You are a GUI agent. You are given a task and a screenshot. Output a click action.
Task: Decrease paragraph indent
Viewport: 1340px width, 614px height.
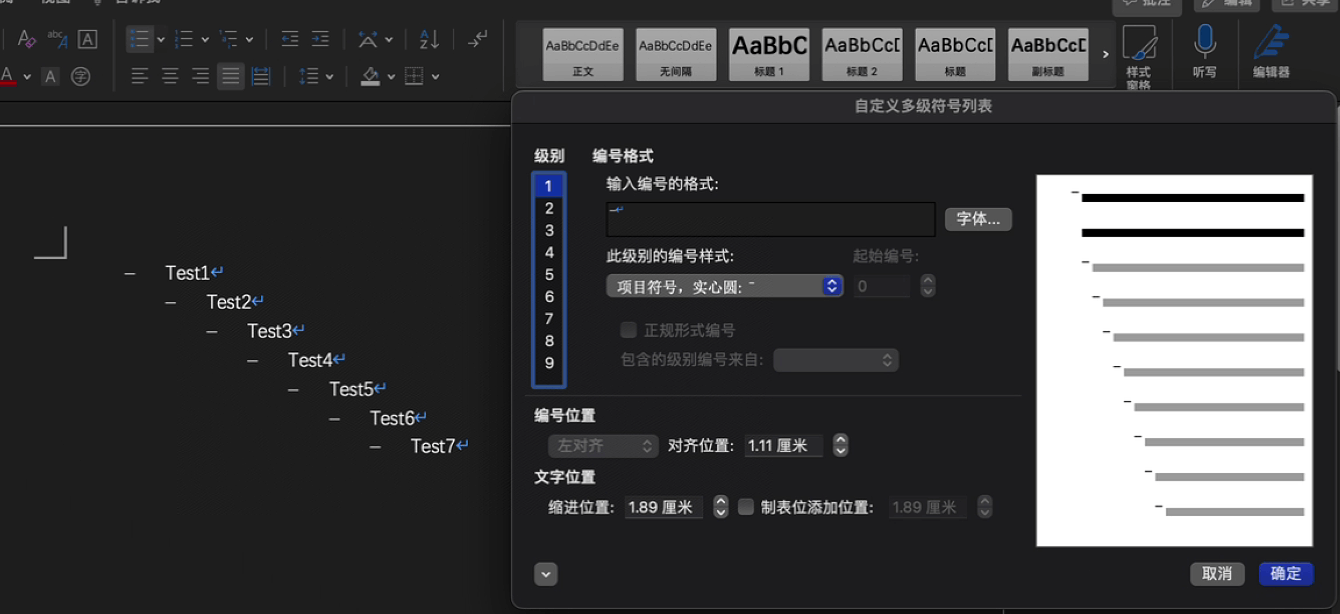click(290, 39)
